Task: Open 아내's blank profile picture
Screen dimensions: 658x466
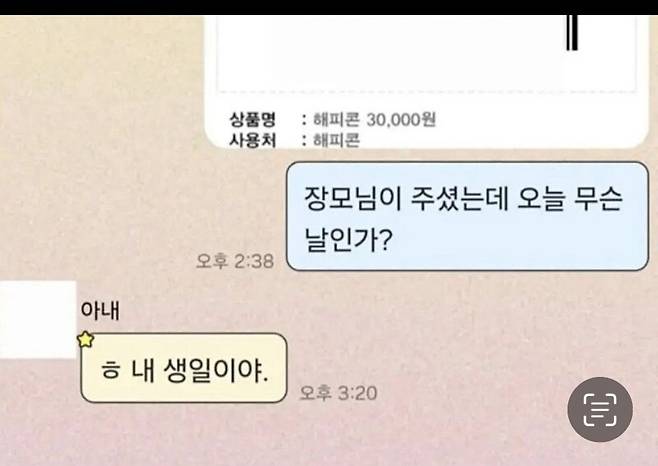Action: click(x=38, y=319)
